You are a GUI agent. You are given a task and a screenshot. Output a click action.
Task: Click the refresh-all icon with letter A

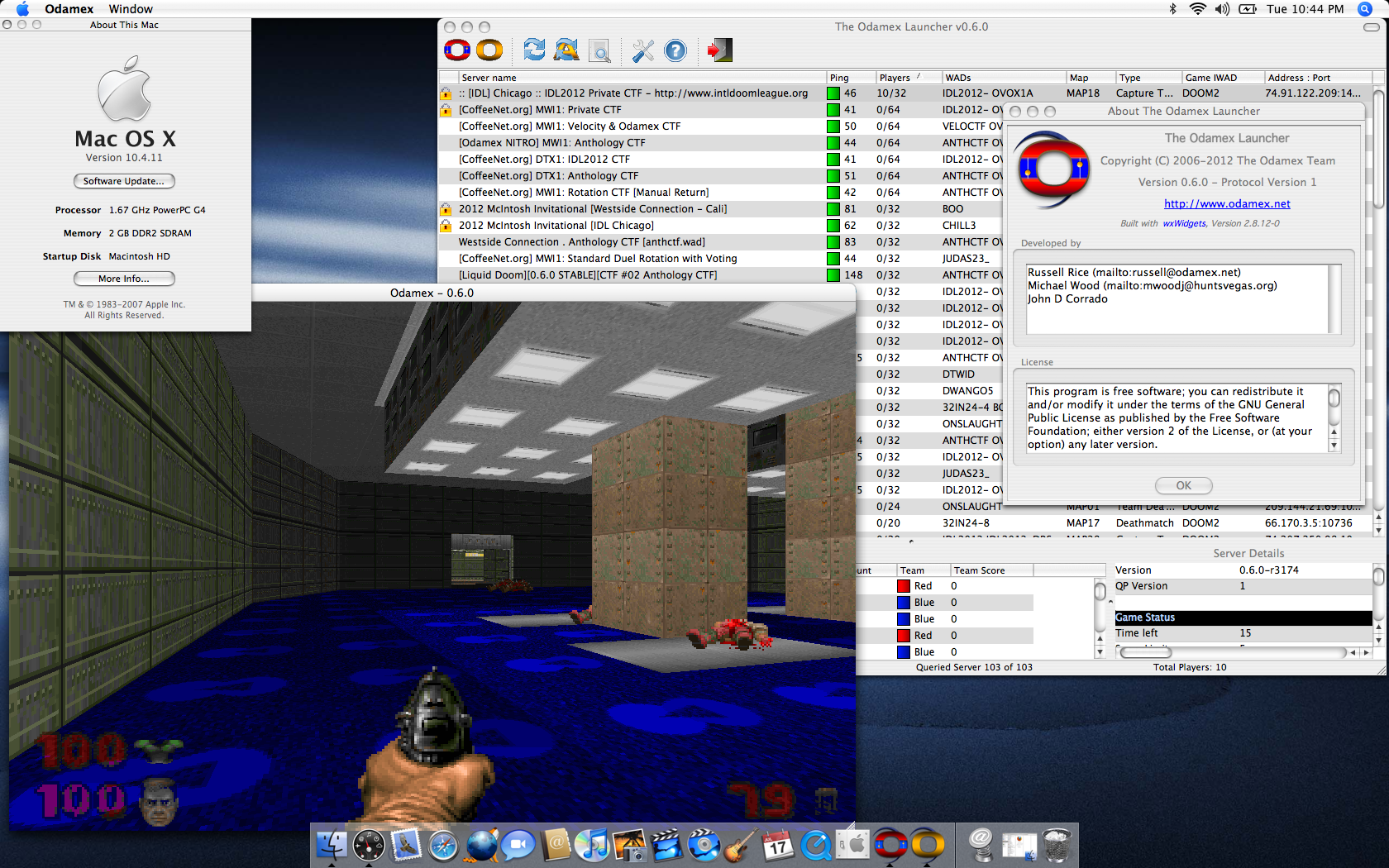(x=566, y=51)
